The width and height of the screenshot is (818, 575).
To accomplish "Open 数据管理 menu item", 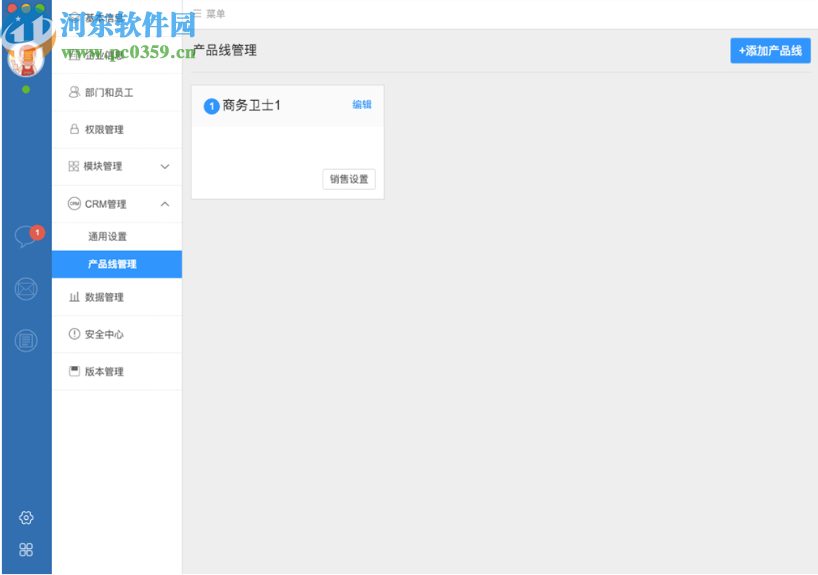I will tap(117, 297).
